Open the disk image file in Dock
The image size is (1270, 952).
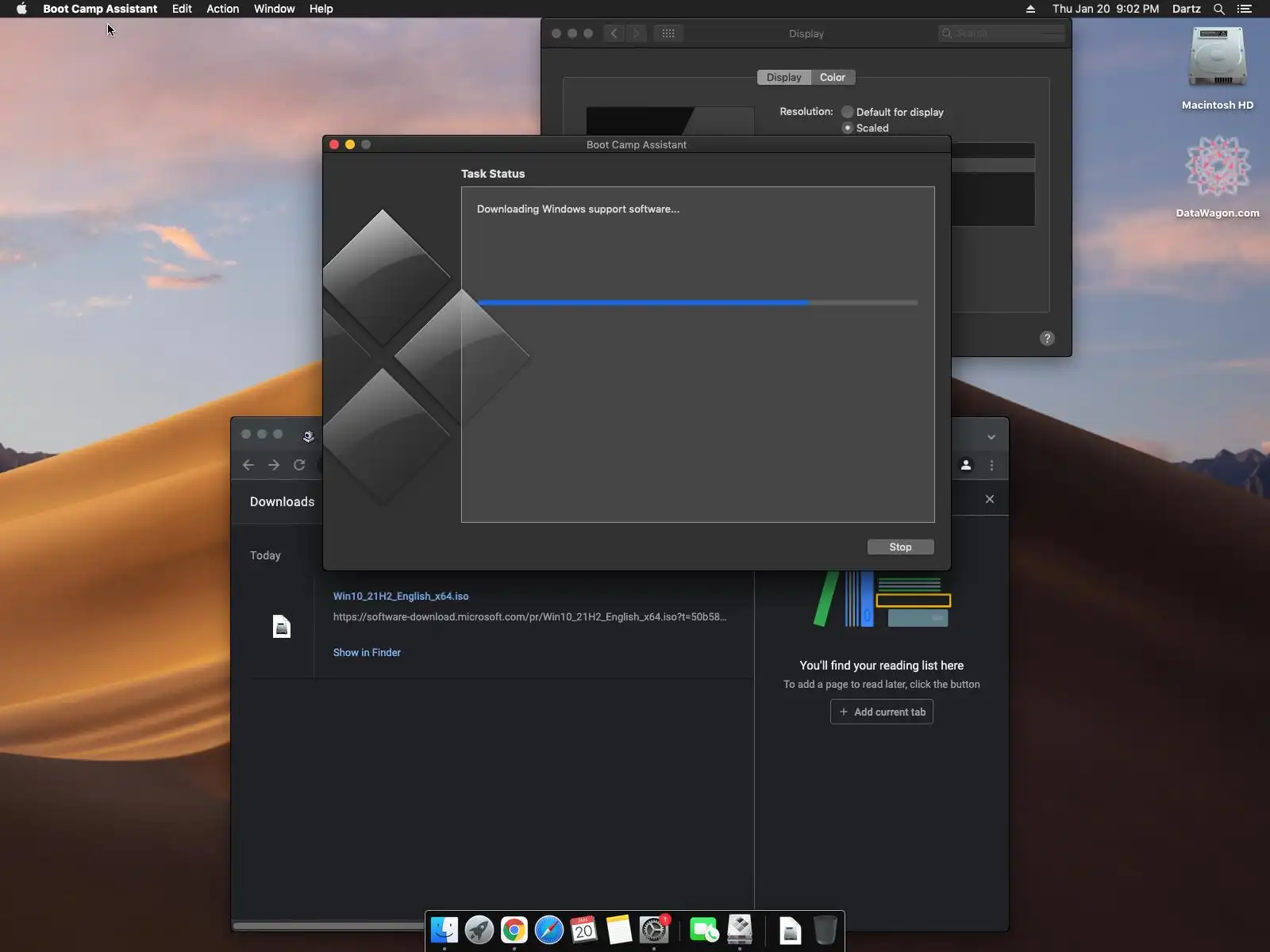791,930
